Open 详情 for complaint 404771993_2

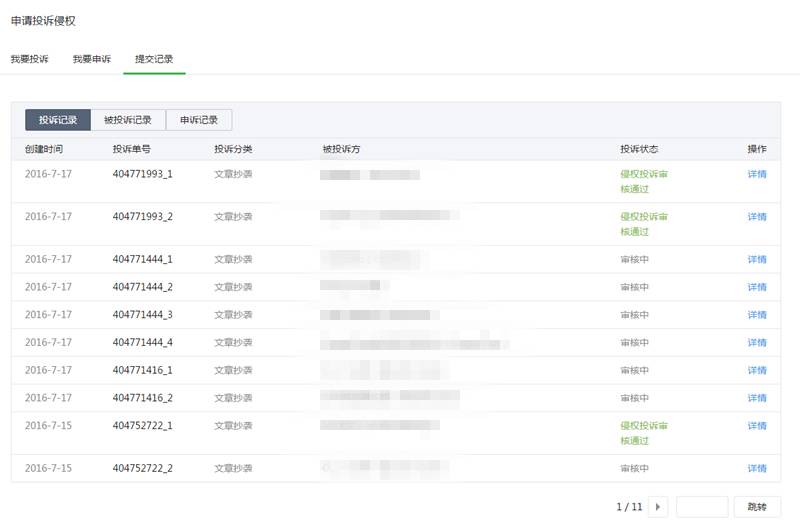[x=757, y=217]
